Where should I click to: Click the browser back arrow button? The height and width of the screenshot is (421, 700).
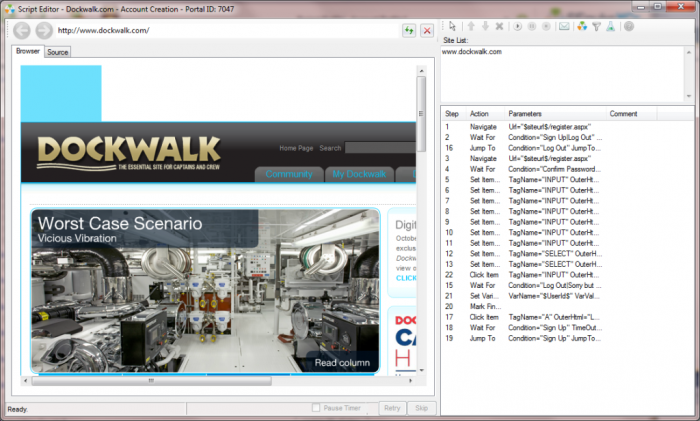pyautogui.click(x=21, y=30)
